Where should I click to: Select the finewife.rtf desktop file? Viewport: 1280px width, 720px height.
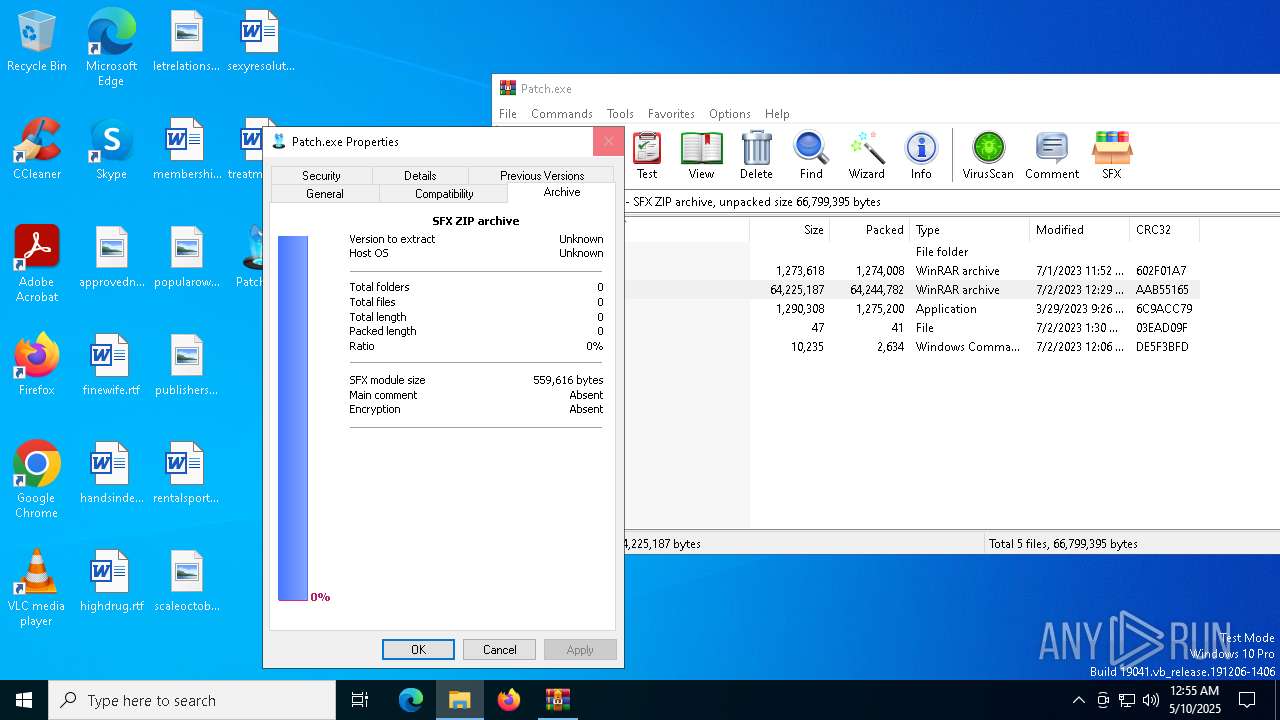click(111, 366)
